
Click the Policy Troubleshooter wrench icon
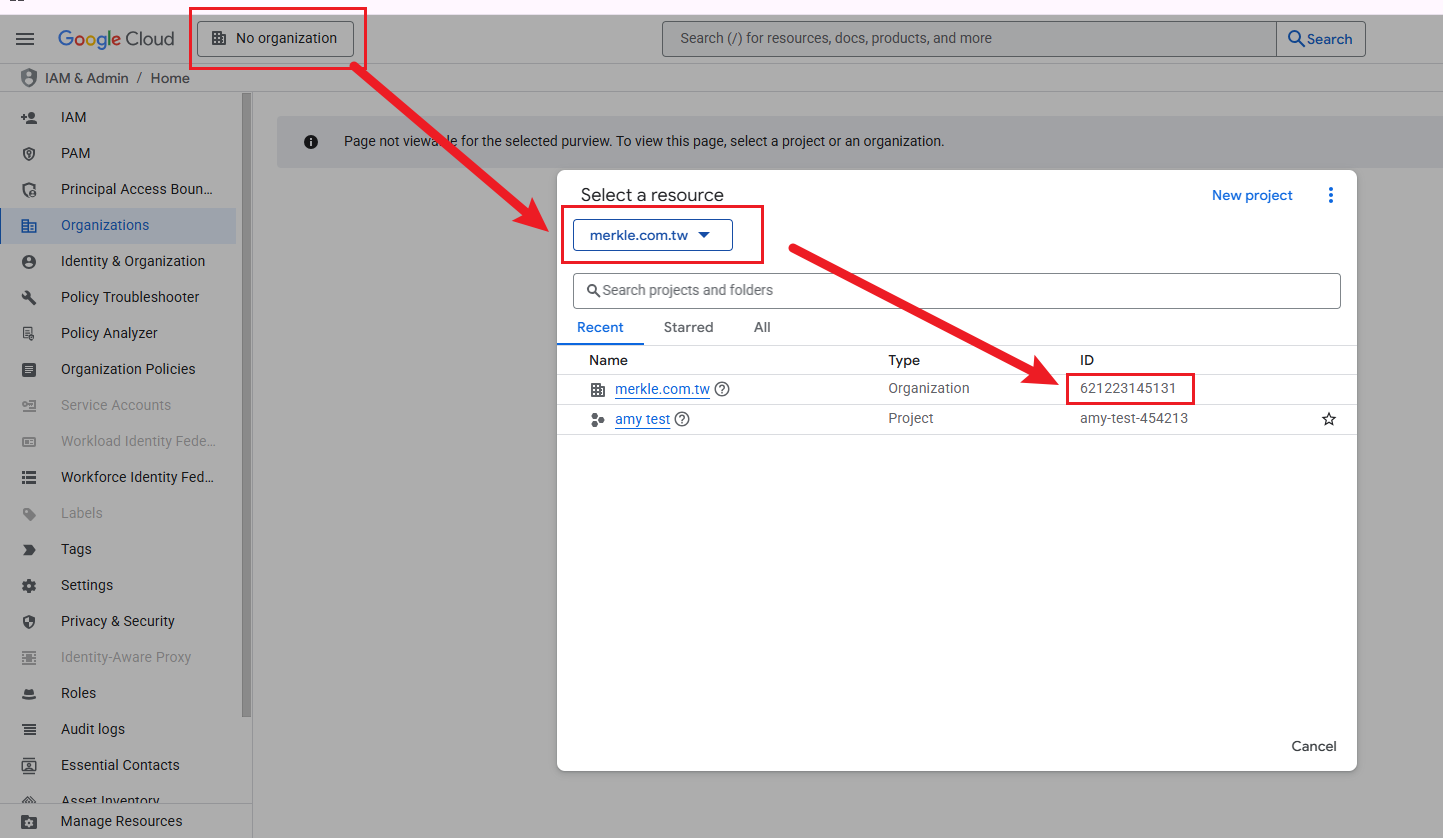(x=29, y=298)
